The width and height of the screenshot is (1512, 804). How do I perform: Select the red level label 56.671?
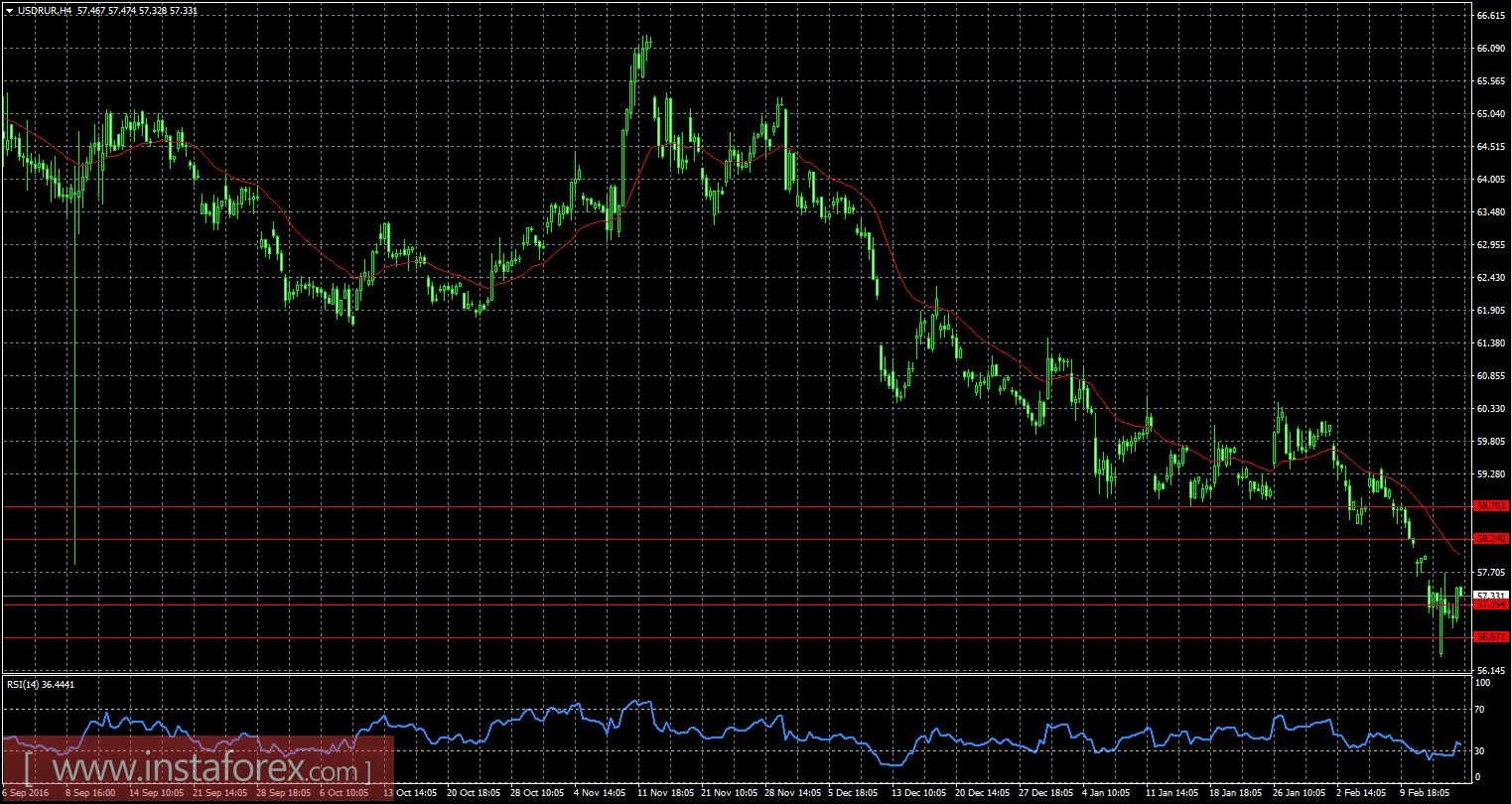(1492, 637)
